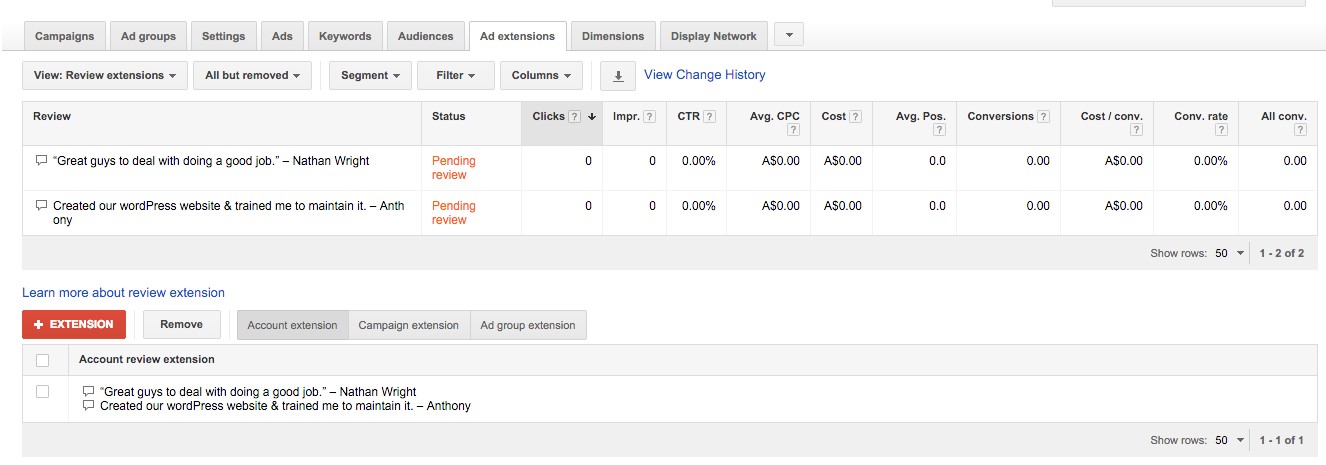
Task: Click the '1 - 1 of 1' pagination text
Action: pos(1282,440)
